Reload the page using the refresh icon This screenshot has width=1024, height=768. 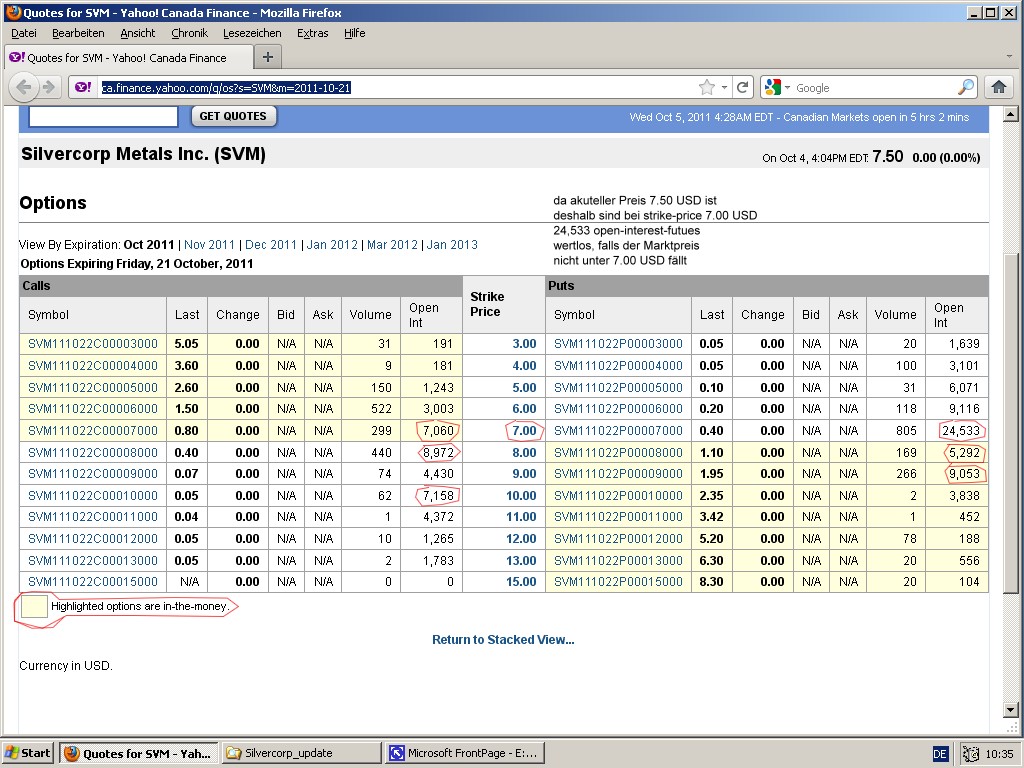point(743,88)
